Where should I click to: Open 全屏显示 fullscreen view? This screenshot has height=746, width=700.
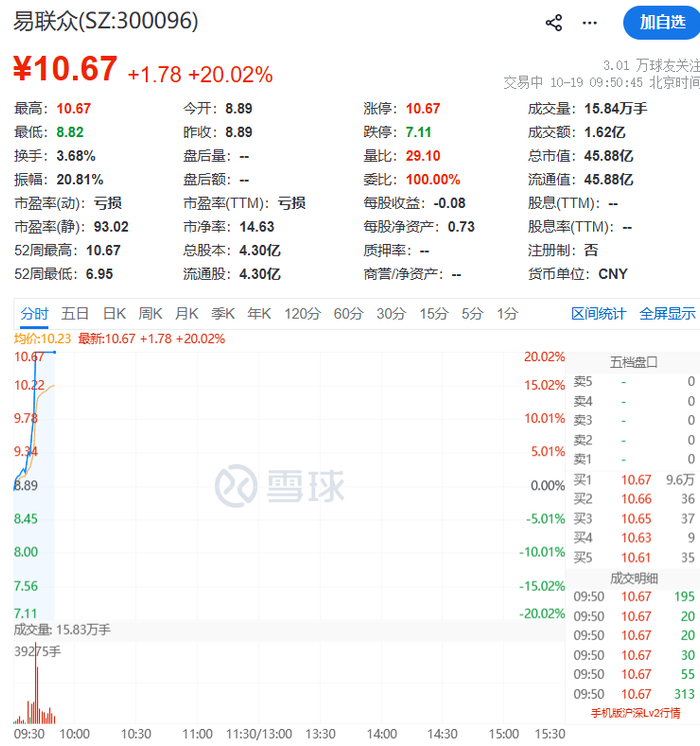tap(667, 314)
